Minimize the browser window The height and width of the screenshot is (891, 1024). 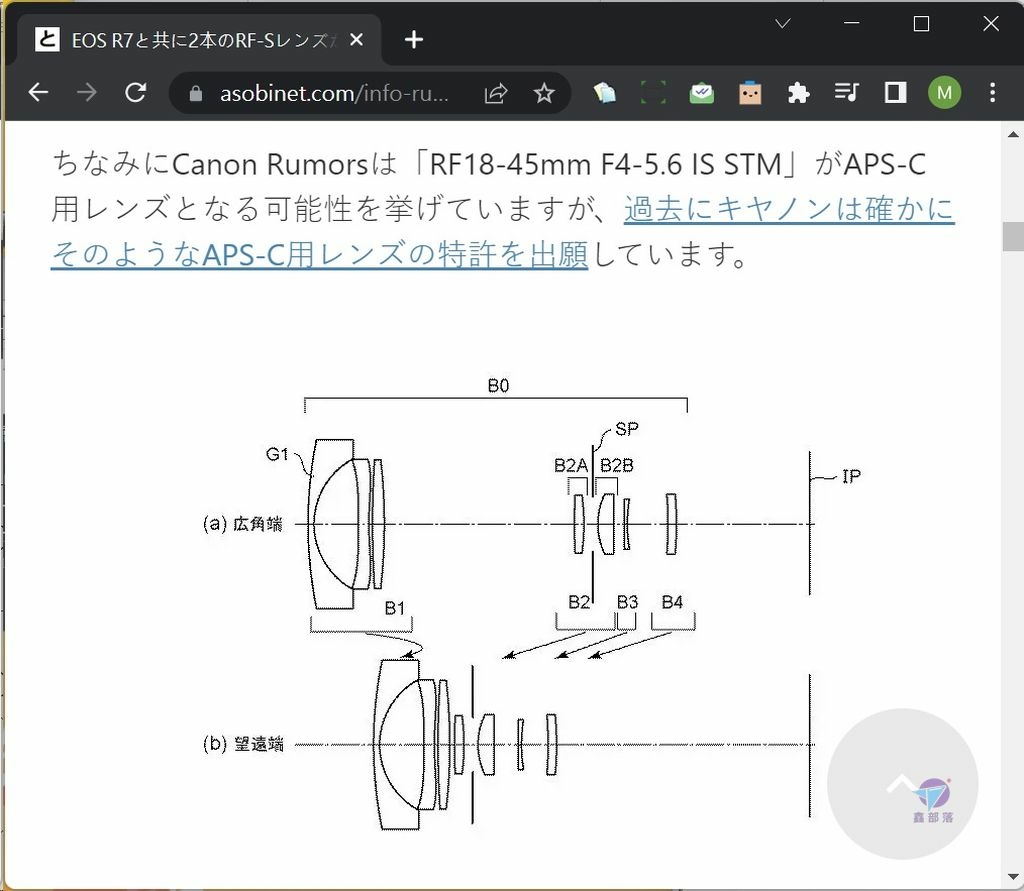tap(851, 24)
